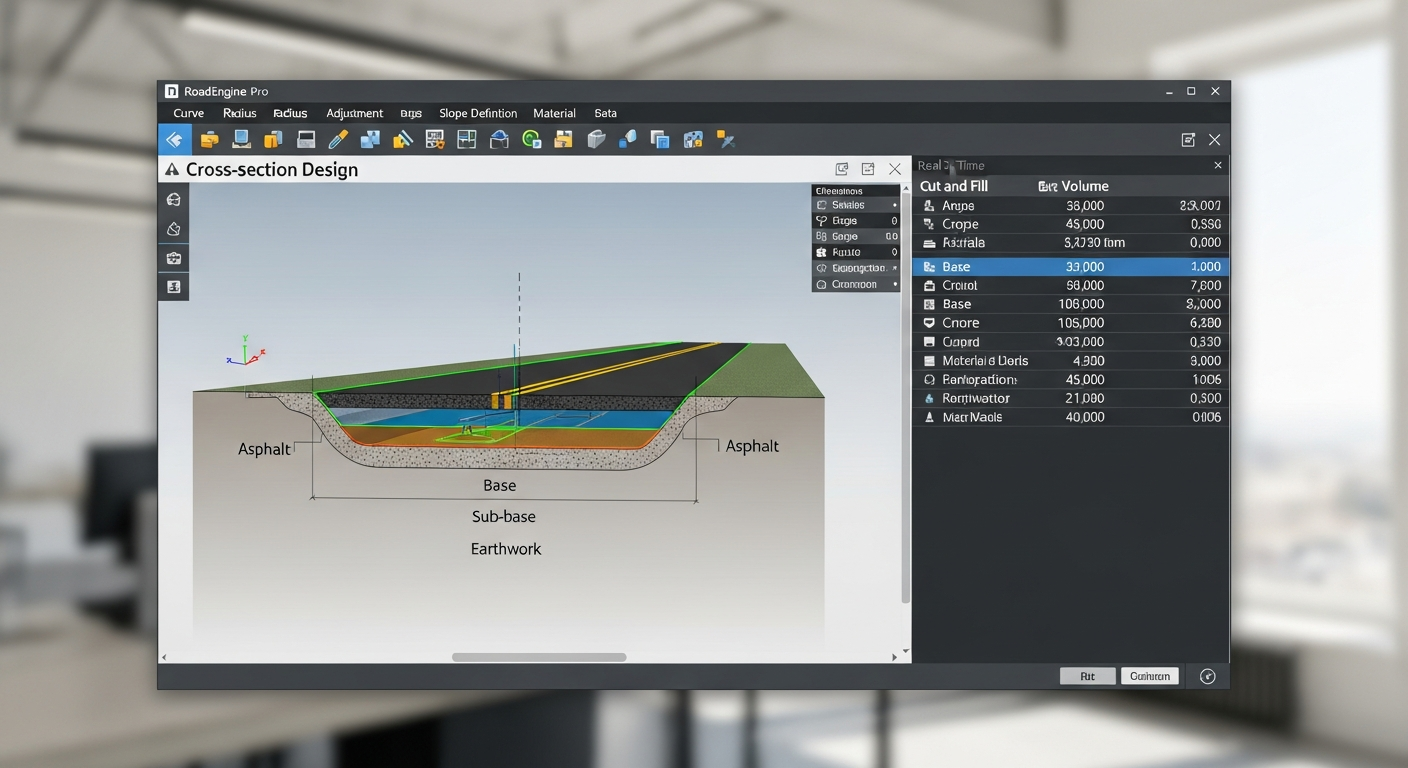Open the Bata menu at the menu bar end
Viewport: 1408px width, 768px height.
pyautogui.click(x=605, y=113)
